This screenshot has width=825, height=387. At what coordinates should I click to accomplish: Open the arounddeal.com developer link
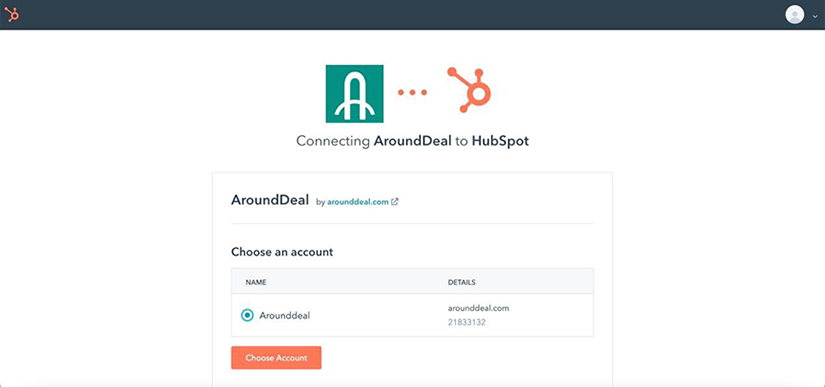coord(358,201)
